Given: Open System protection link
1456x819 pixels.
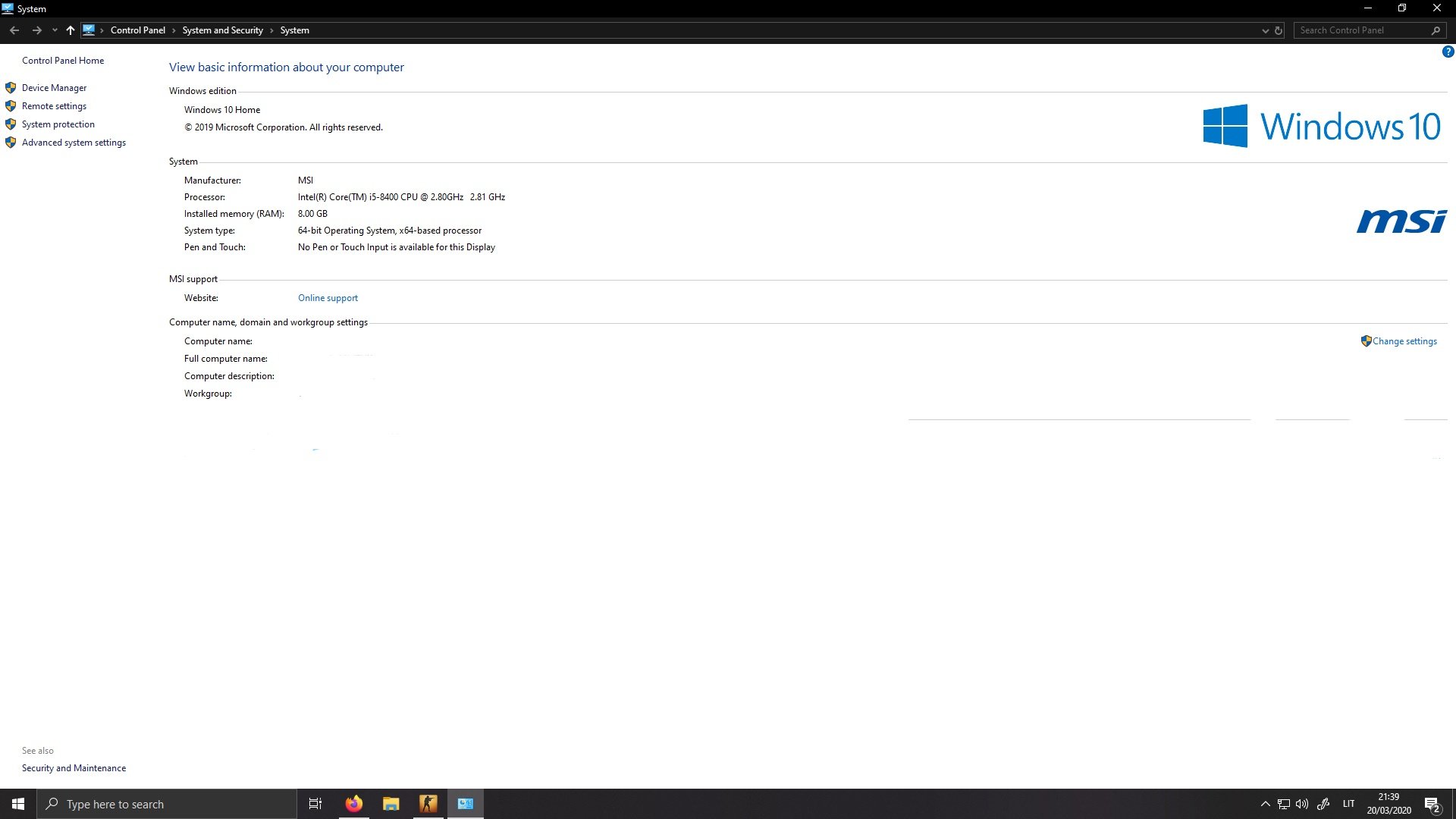Looking at the screenshot, I should [58, 124].
